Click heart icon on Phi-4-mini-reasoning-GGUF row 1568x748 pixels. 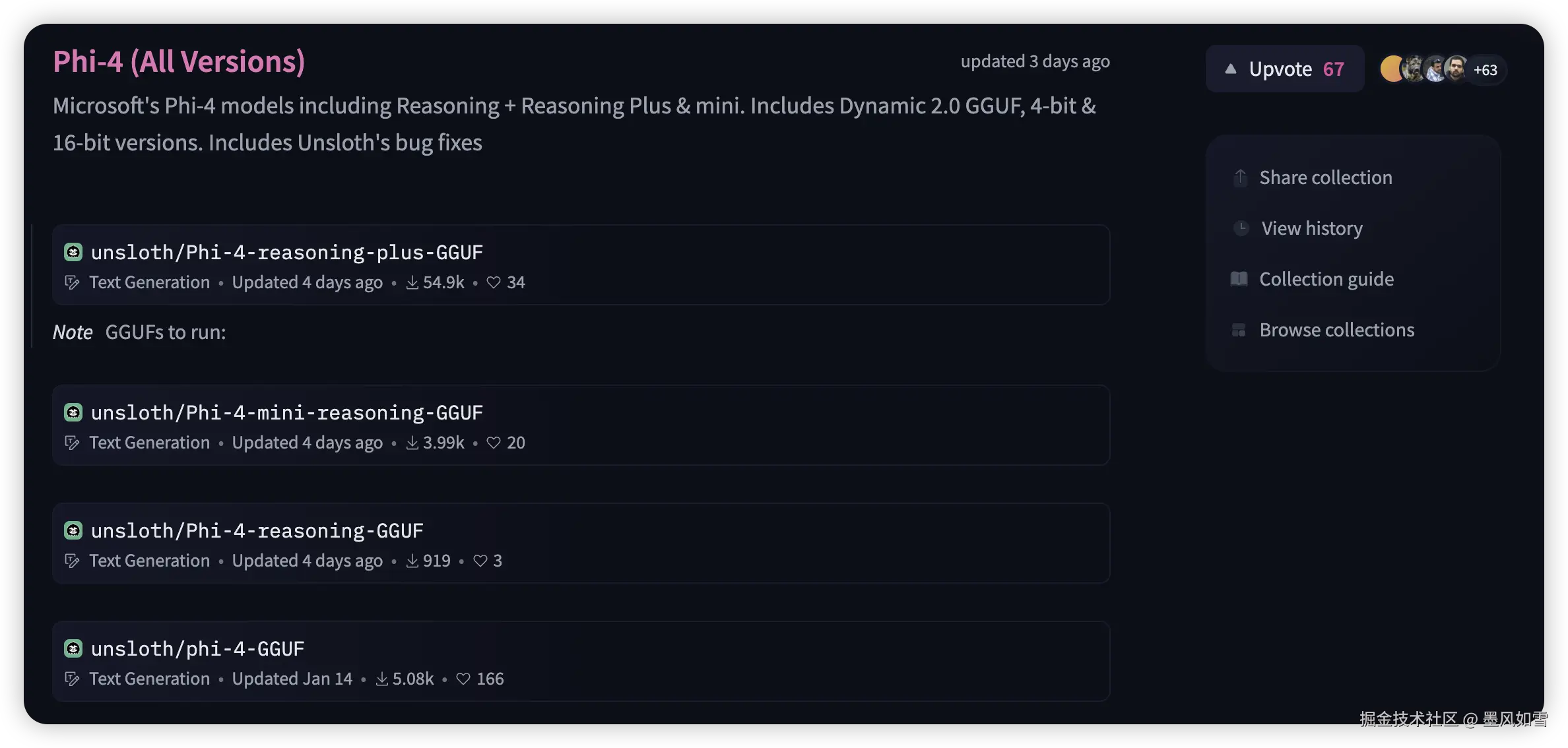(494, 443)
